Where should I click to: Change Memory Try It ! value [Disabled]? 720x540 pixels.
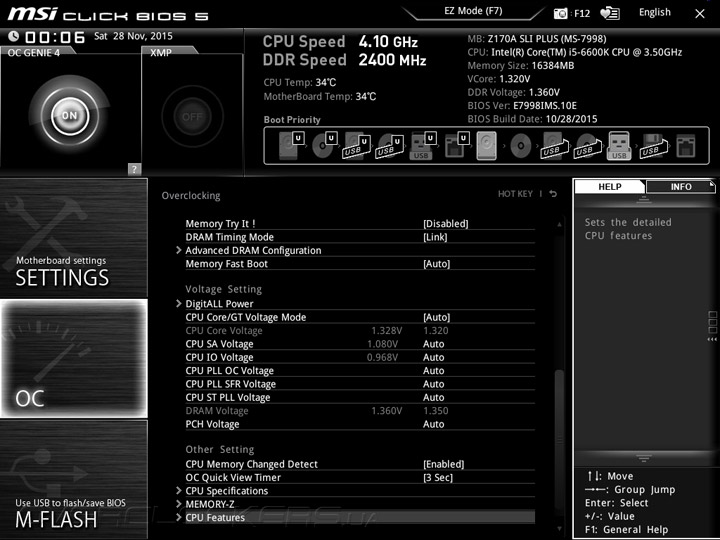tap(445, 224)
